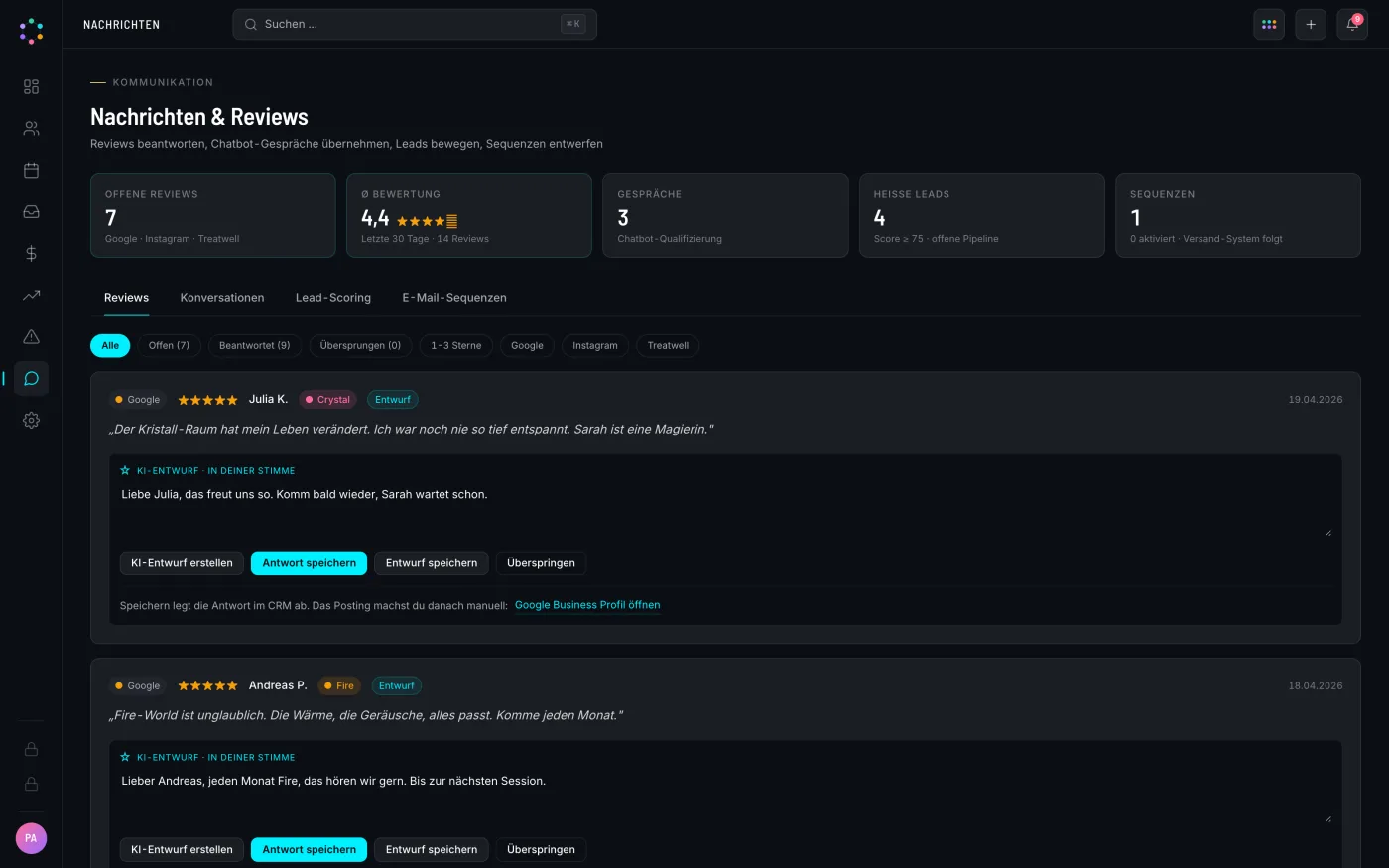Click the KI-Entwurf sparkle icon in Julia's draft
This screenshot has width=1389, height=868.
point(125,470)
